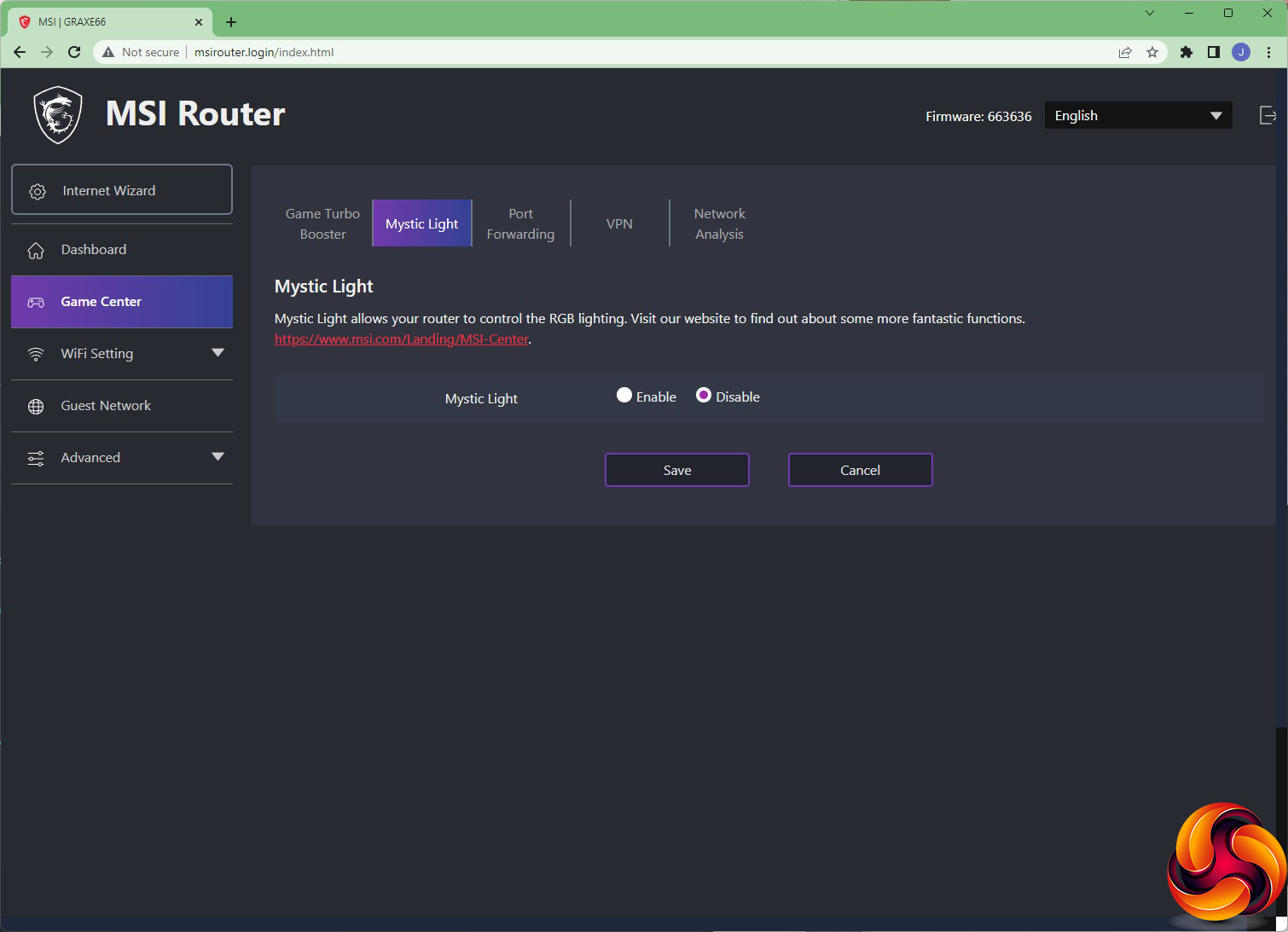Expand the WiFi Setting submenu arrow

[x=218, y=353]
